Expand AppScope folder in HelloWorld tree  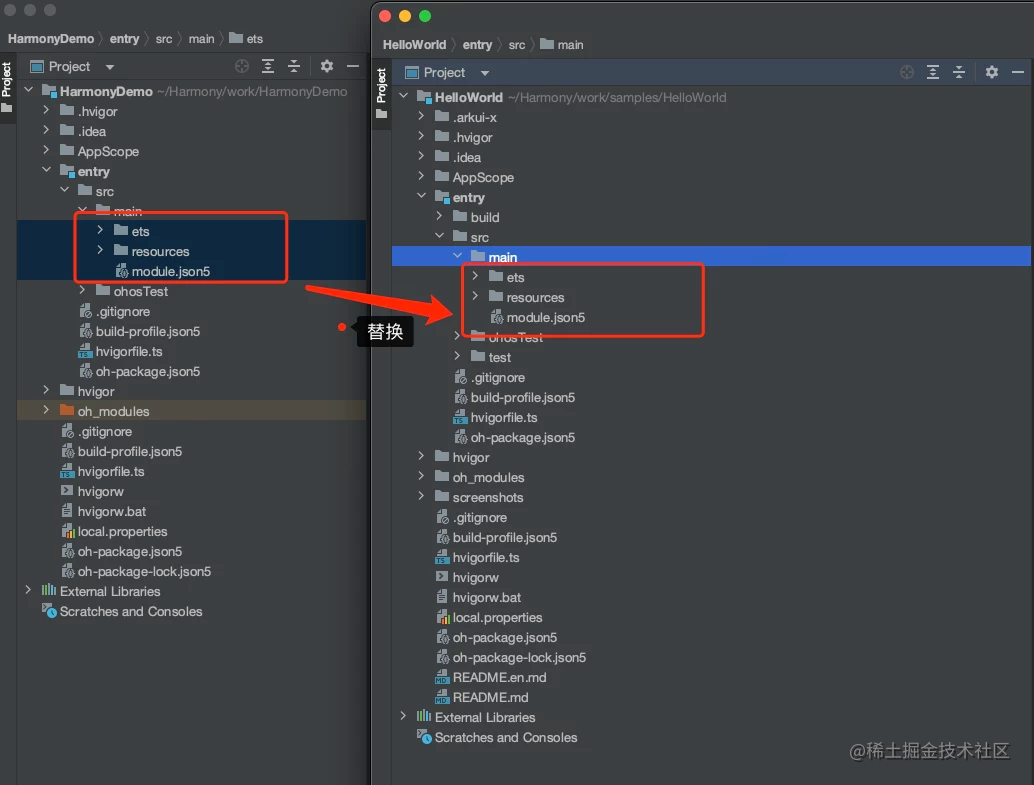pos(421,177)
